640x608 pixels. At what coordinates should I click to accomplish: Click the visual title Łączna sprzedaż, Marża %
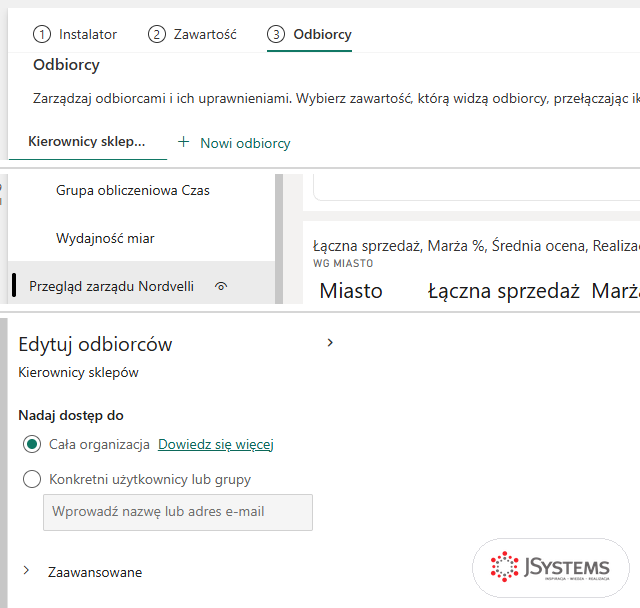click(476, 246)
